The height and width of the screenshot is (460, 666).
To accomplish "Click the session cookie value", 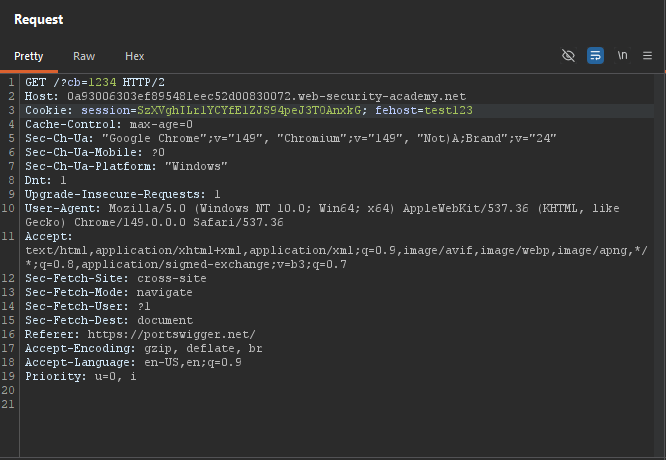I will click(249, 110).
